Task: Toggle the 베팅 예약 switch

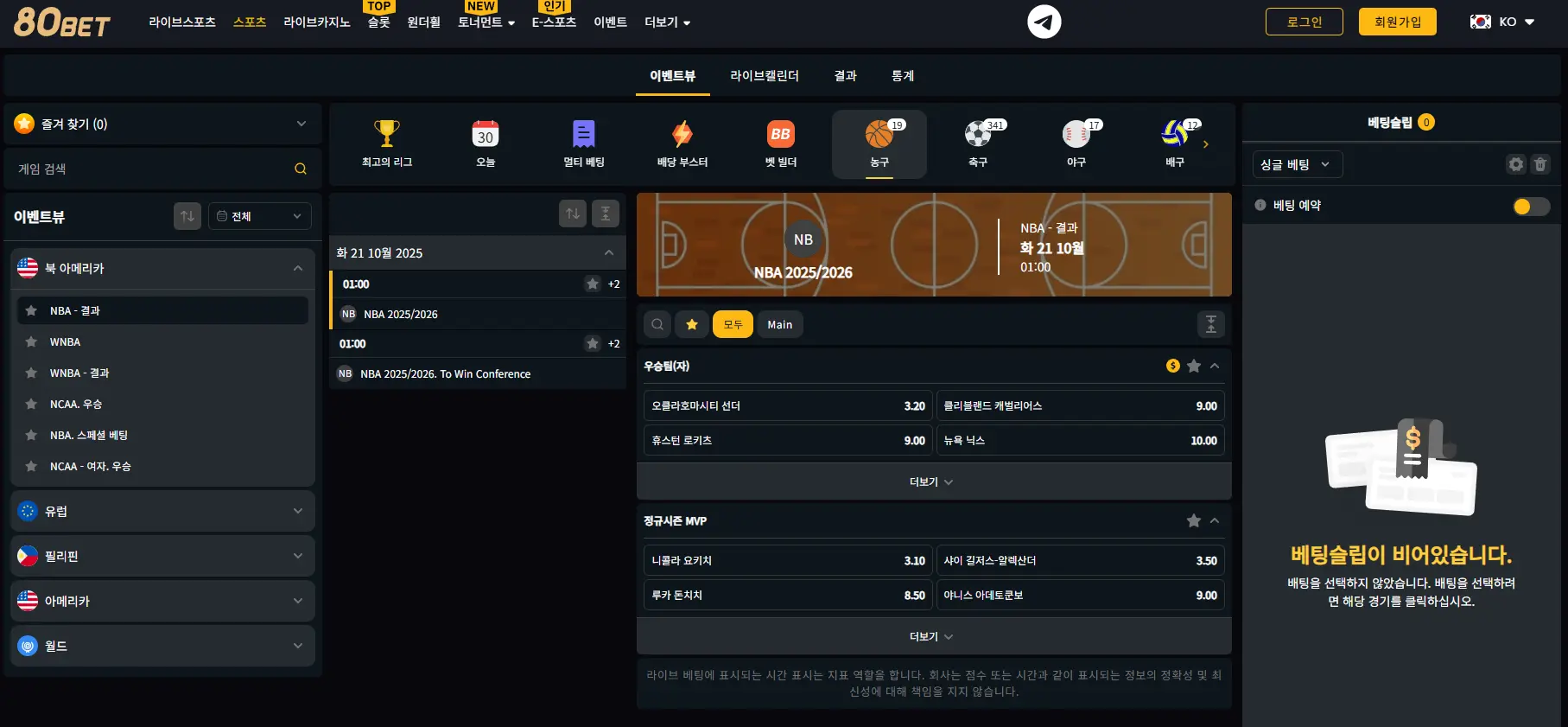Action: [1531, 206]
